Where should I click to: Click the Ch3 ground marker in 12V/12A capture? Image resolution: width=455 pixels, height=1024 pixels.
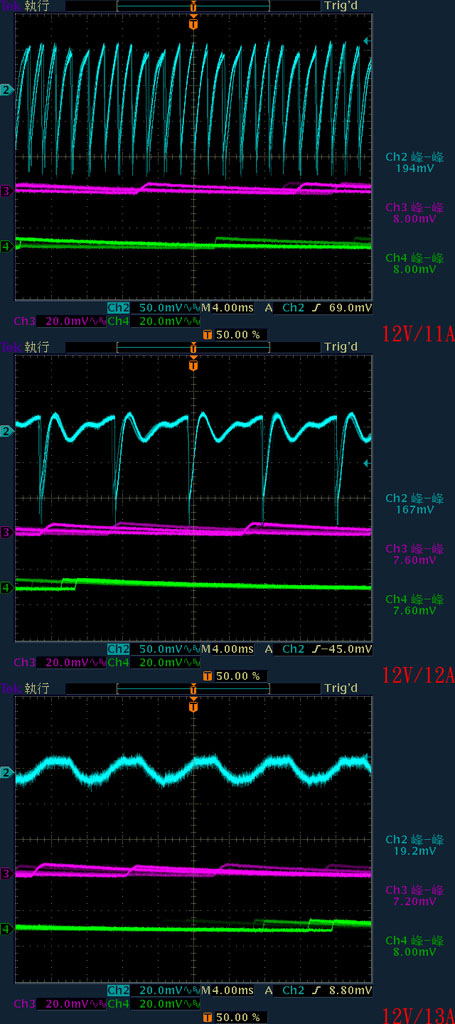pyautogui.click(x=7, y=532)
